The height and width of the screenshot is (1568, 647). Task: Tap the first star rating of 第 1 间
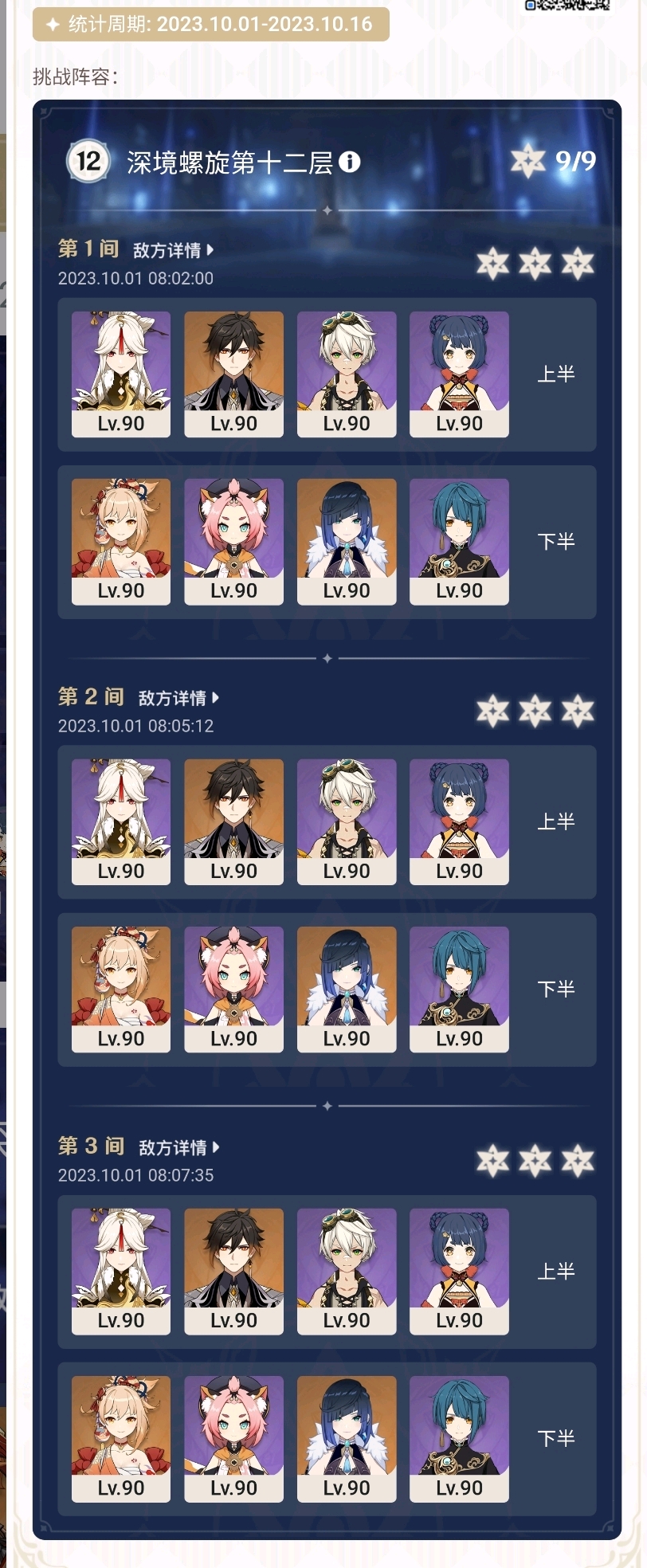point(492,264)
